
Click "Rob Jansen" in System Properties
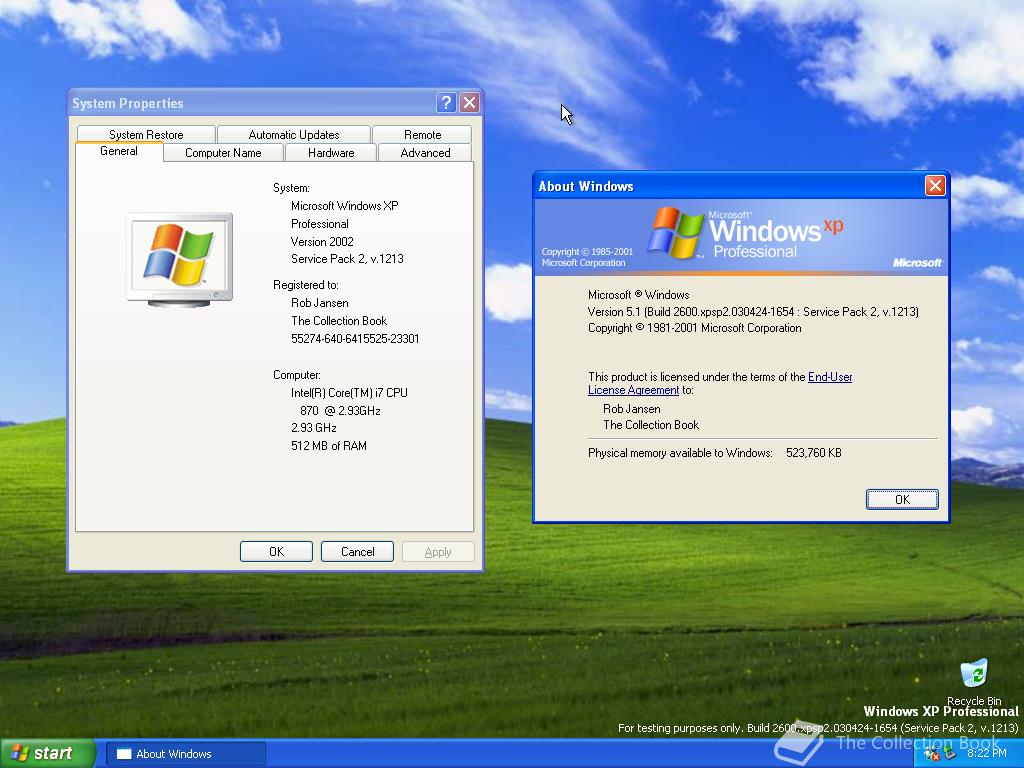[x=319, y=303]
